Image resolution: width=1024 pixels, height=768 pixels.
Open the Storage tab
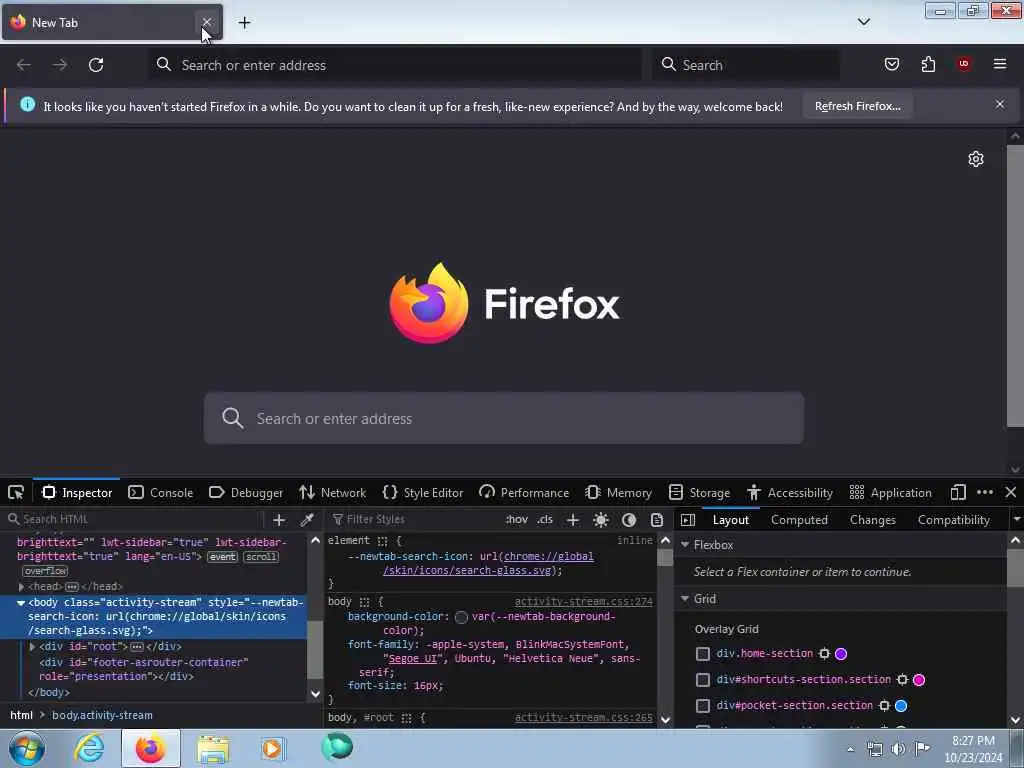(x=699, y=492)
